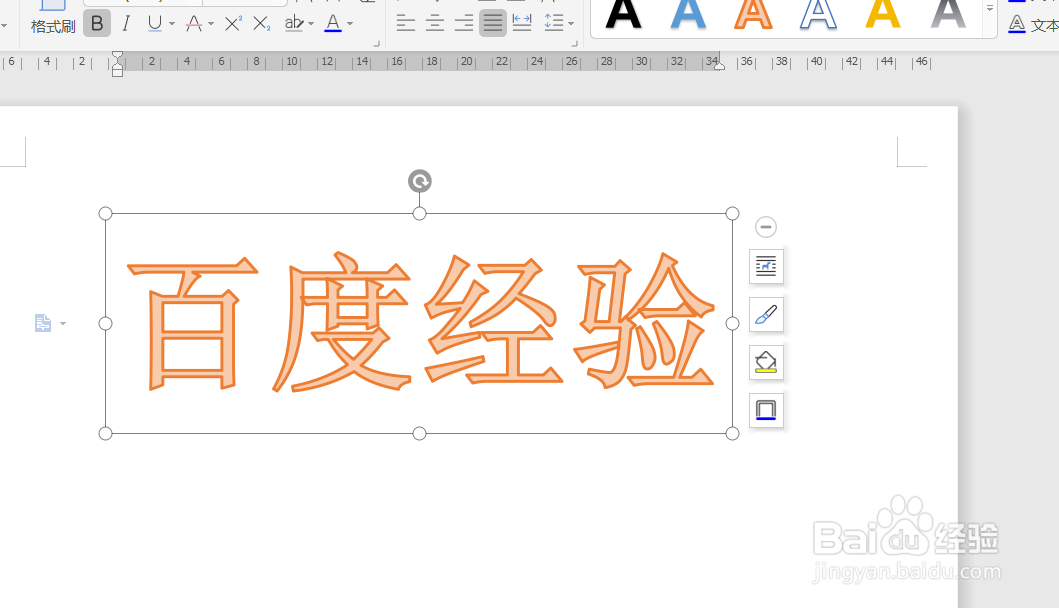The height and width of the screenshot is (608, 1059).
Task: Select top-left resize handle of text box
Action: click(105, 213)
